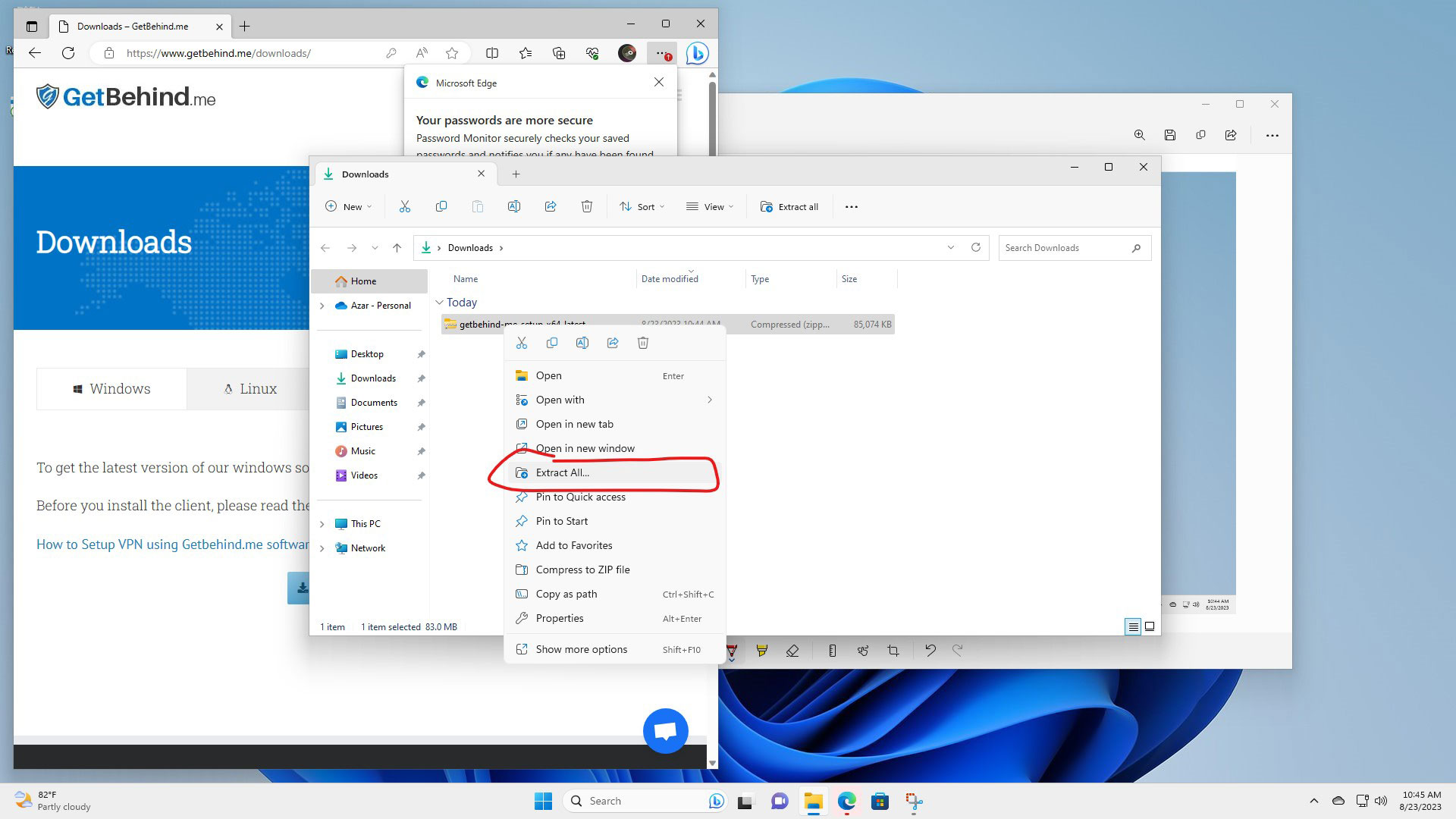
Task: Open the See more ellipsis in Explorer toolbar
Action: pos(852,206)
